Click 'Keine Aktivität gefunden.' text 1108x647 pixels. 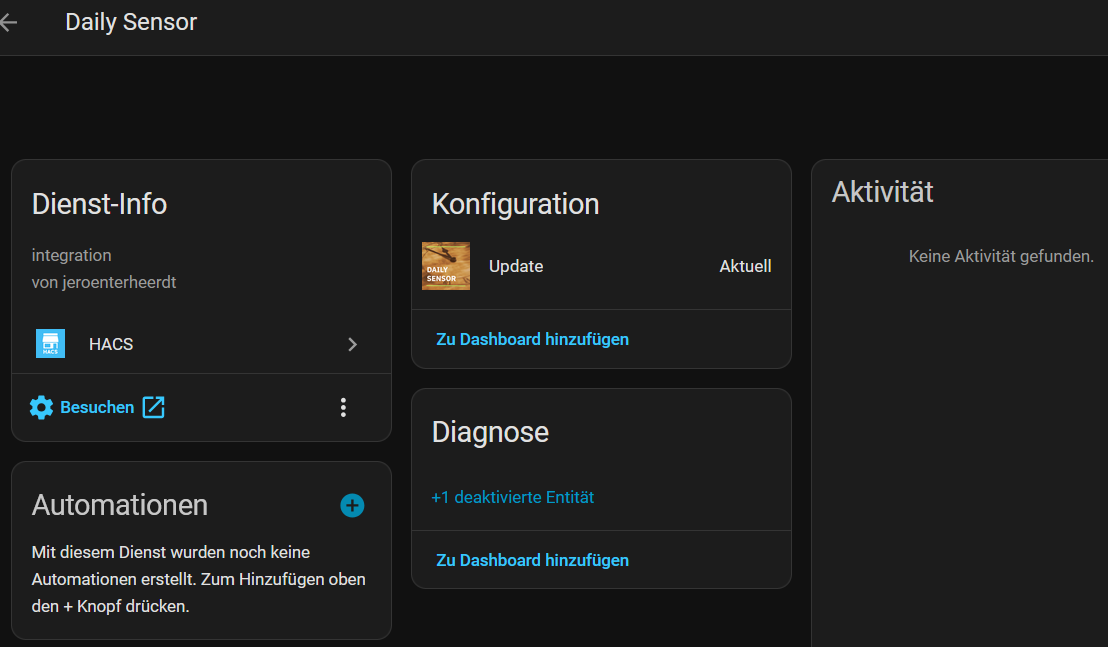[1001, 256]
